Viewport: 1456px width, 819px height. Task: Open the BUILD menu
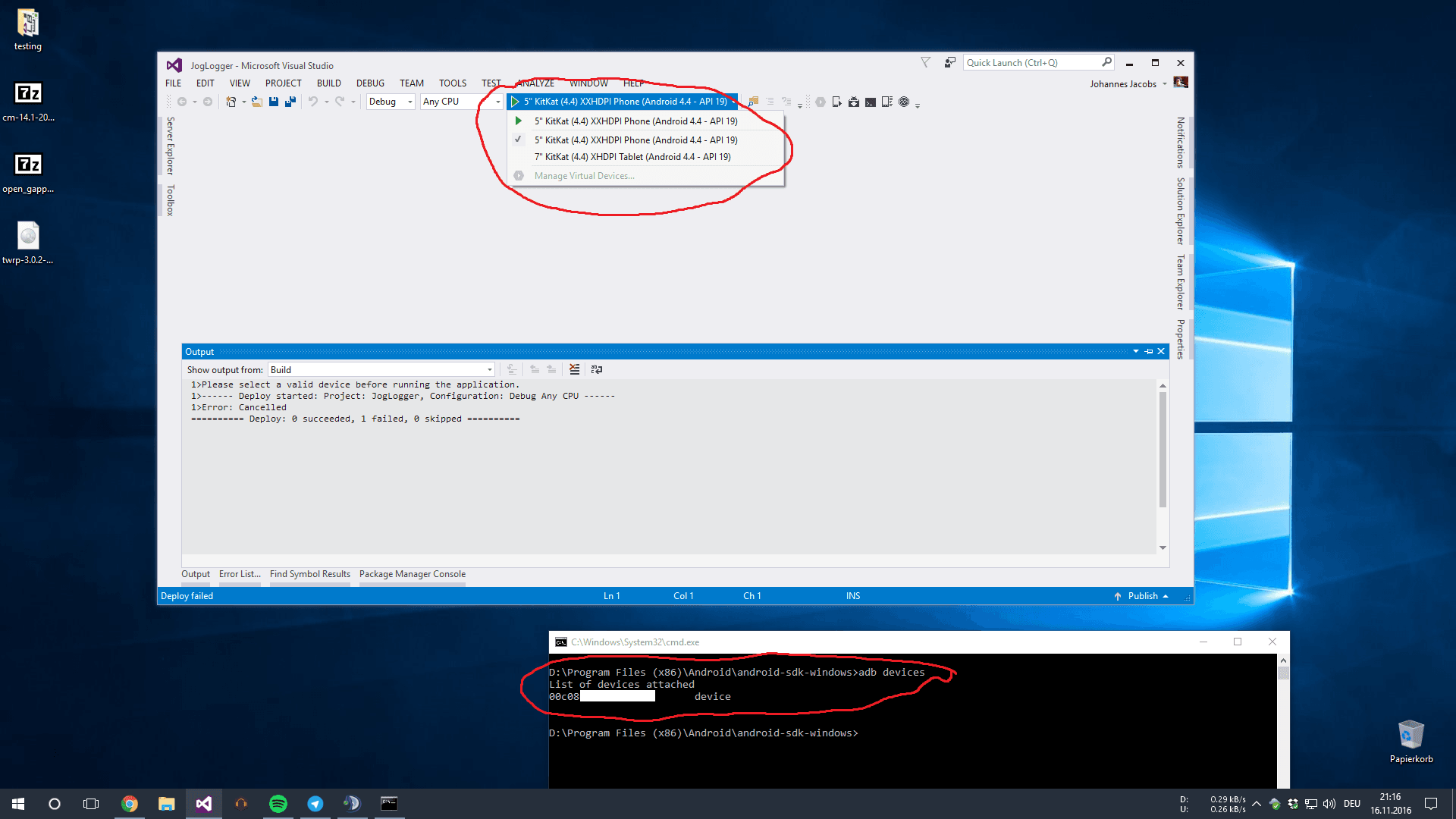click(329, 83)
